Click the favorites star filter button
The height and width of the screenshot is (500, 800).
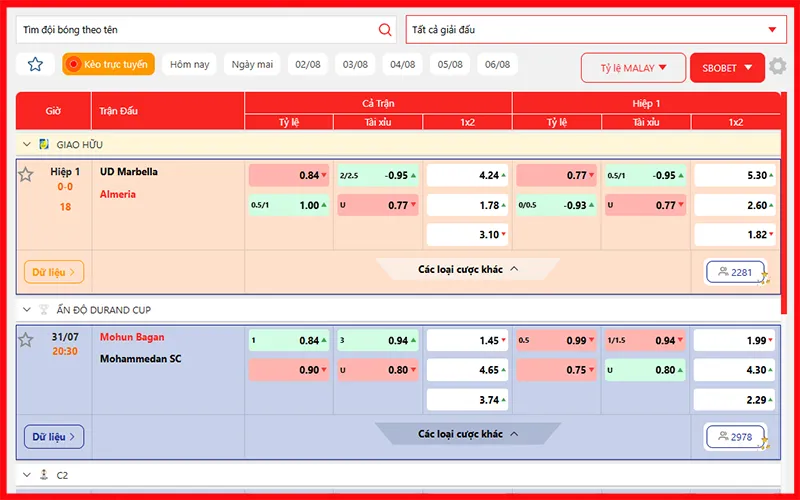pos(35,65)
